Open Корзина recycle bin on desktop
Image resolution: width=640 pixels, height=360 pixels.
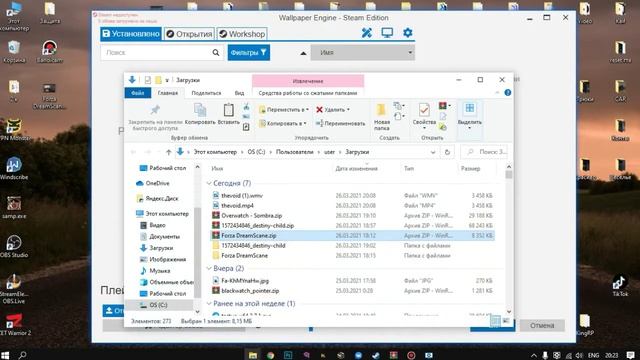pyautogui.click(x=14, y=52)
